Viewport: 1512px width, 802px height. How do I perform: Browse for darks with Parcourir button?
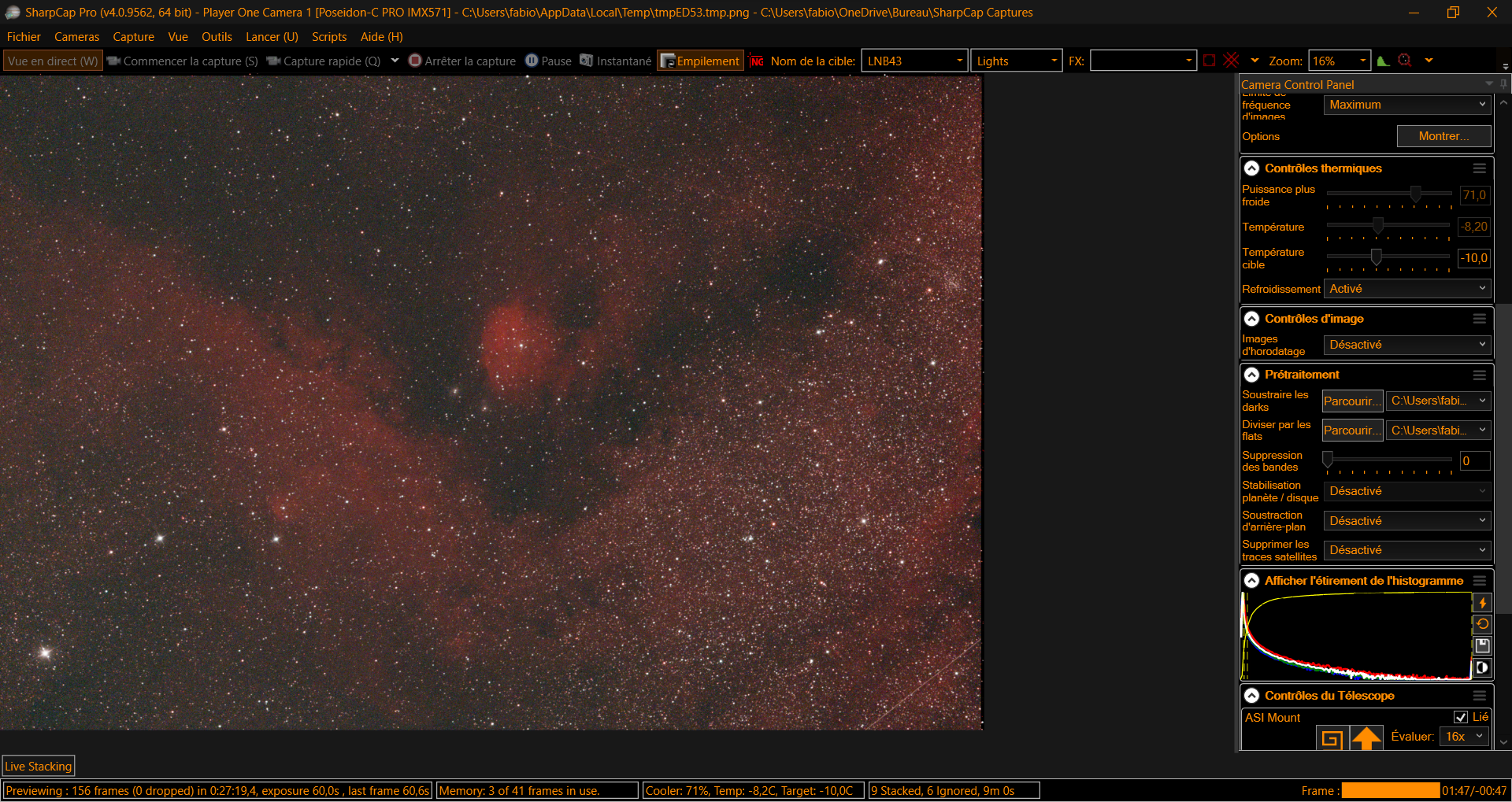tap(1352, 401)
